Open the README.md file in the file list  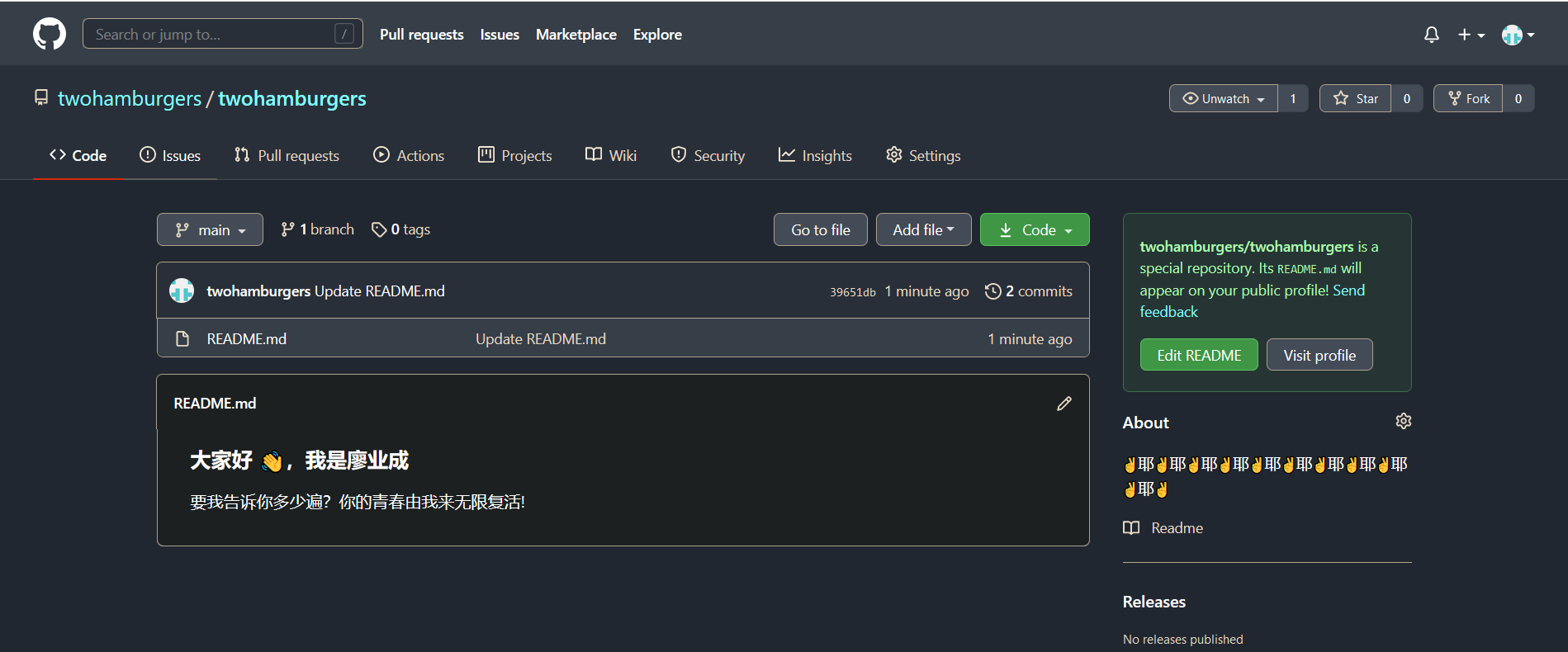click(x=247, y=339)
